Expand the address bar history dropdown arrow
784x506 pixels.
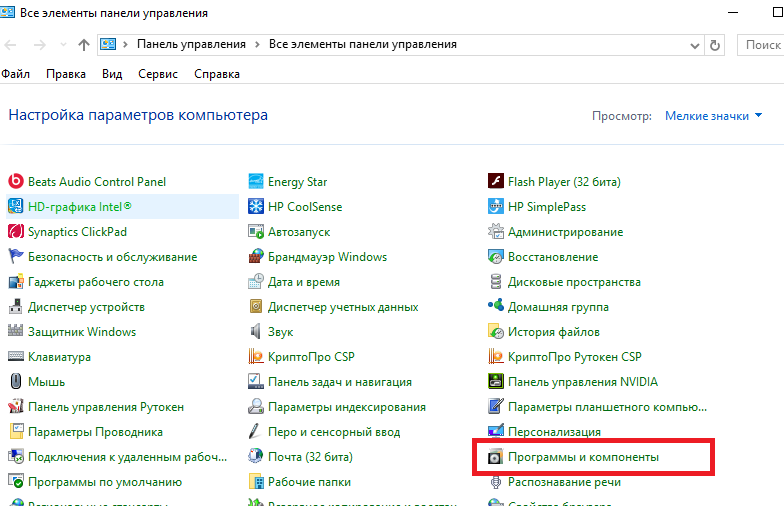[x=693, y=45]
